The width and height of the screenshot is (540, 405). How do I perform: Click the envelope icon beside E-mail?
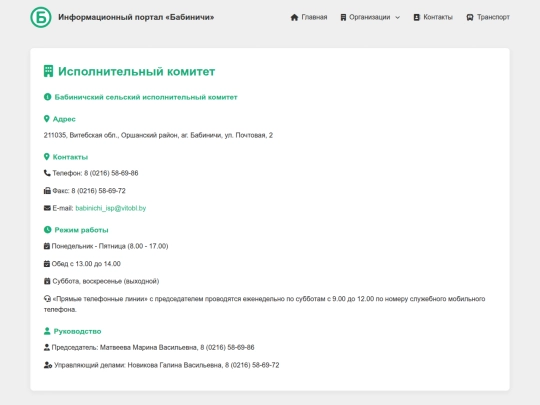coord(47,208)
